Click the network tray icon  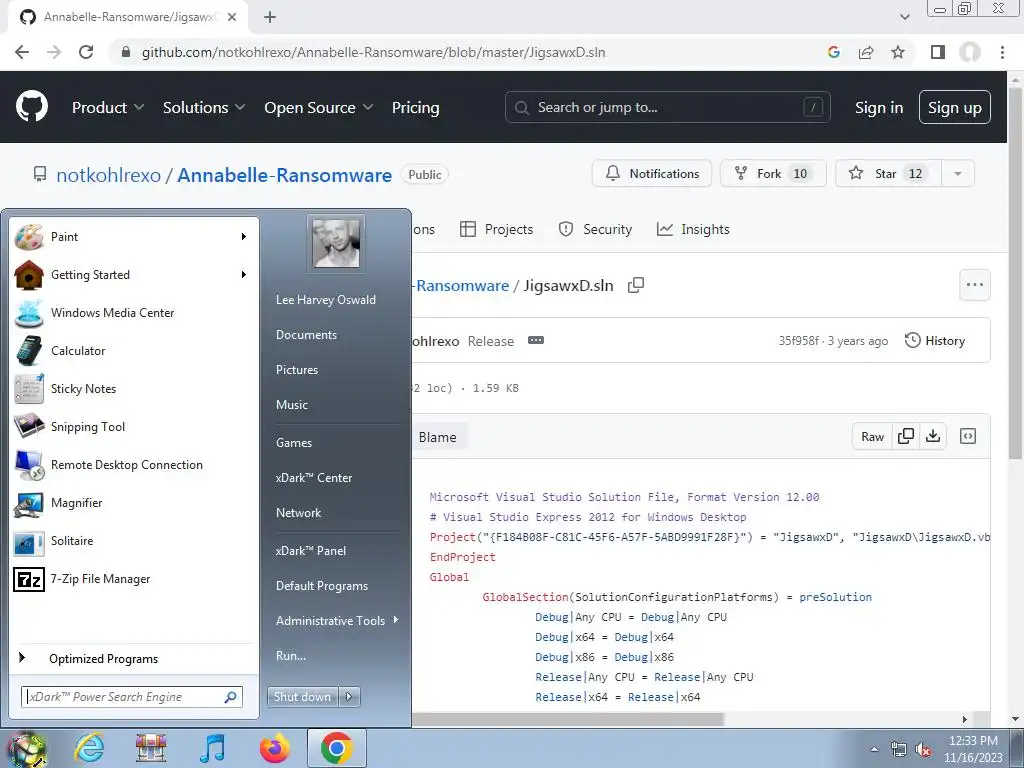click(899, 750)
